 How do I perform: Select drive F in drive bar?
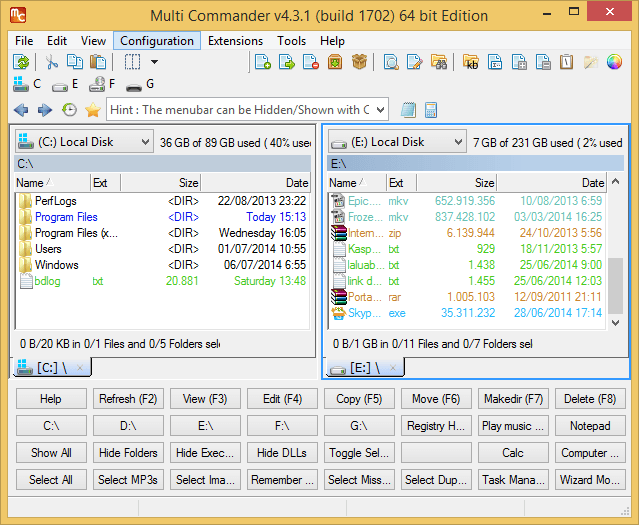click(x=102, y=84)
